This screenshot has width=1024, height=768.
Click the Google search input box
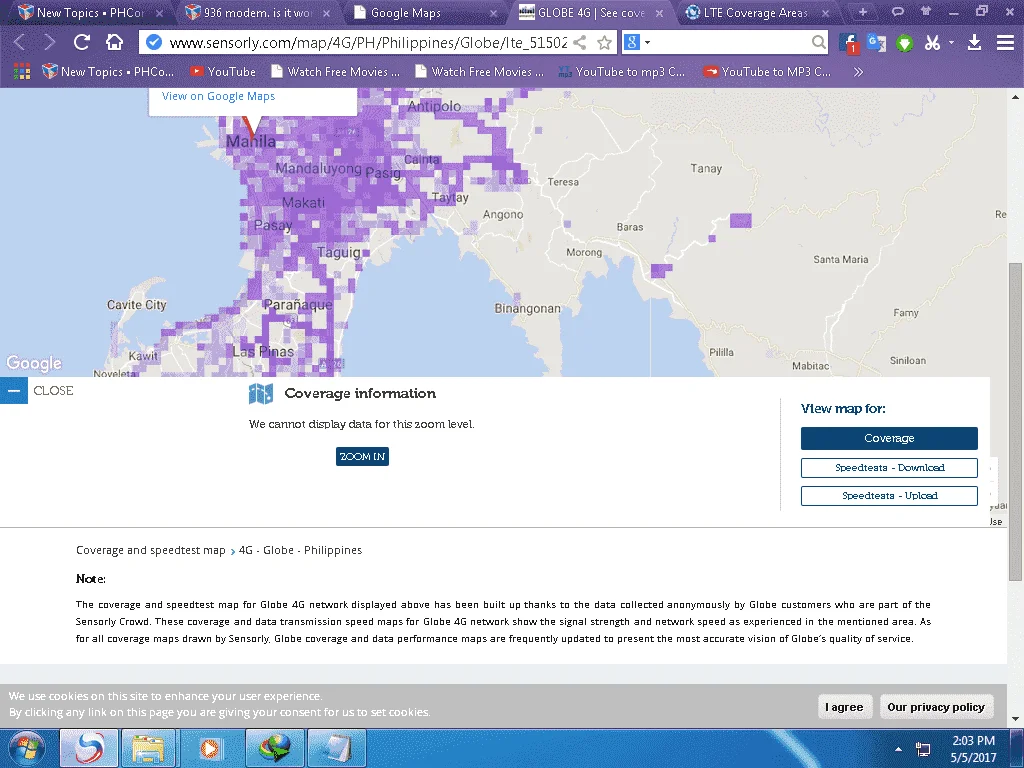(x=731, y=42)
